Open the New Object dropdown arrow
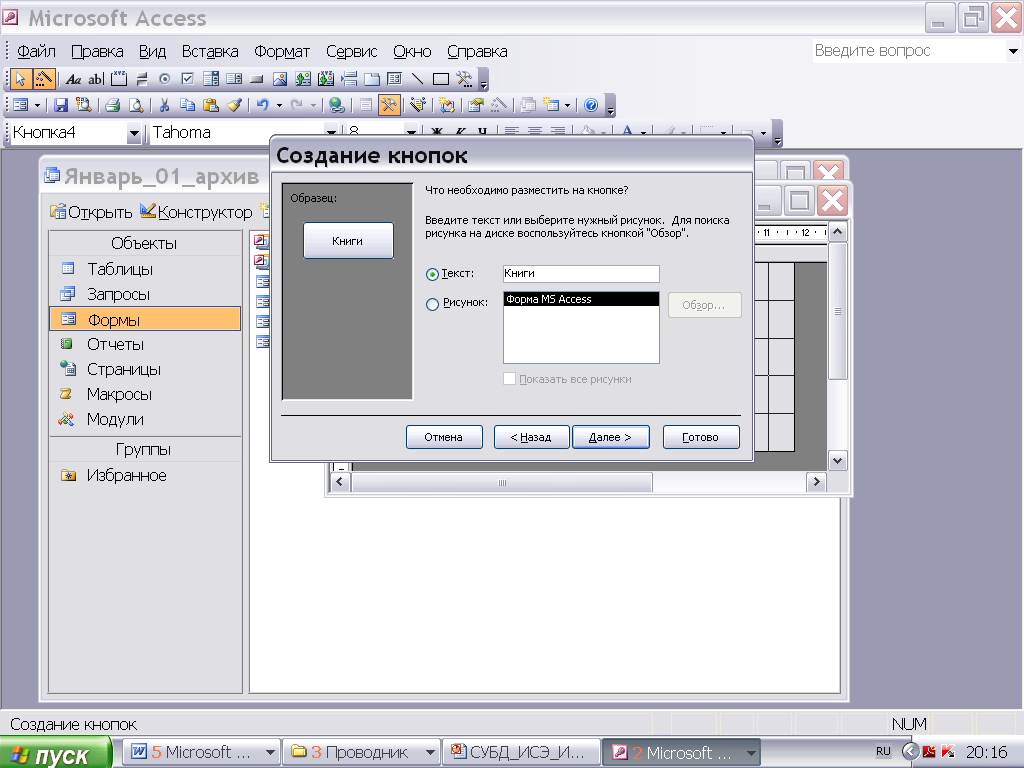 pos(567,105)
